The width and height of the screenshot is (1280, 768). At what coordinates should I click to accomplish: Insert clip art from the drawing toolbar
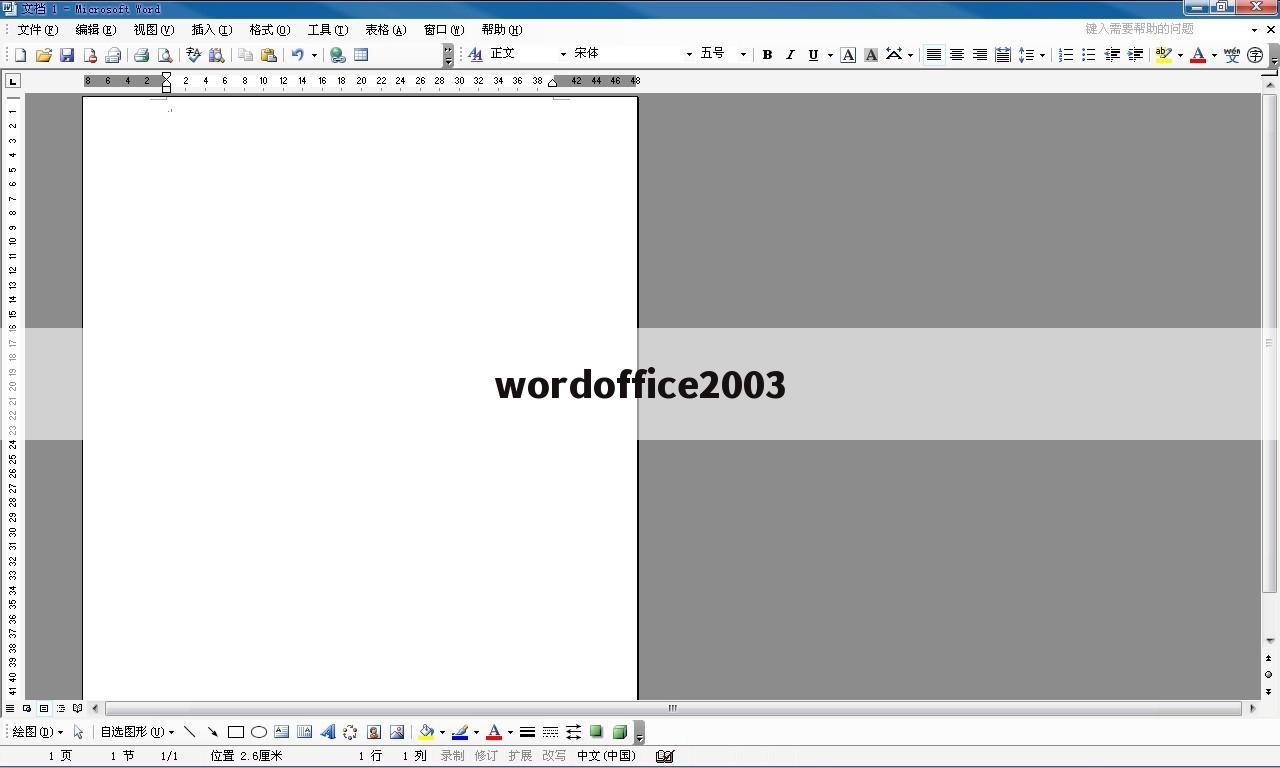(x=374, y=732)
